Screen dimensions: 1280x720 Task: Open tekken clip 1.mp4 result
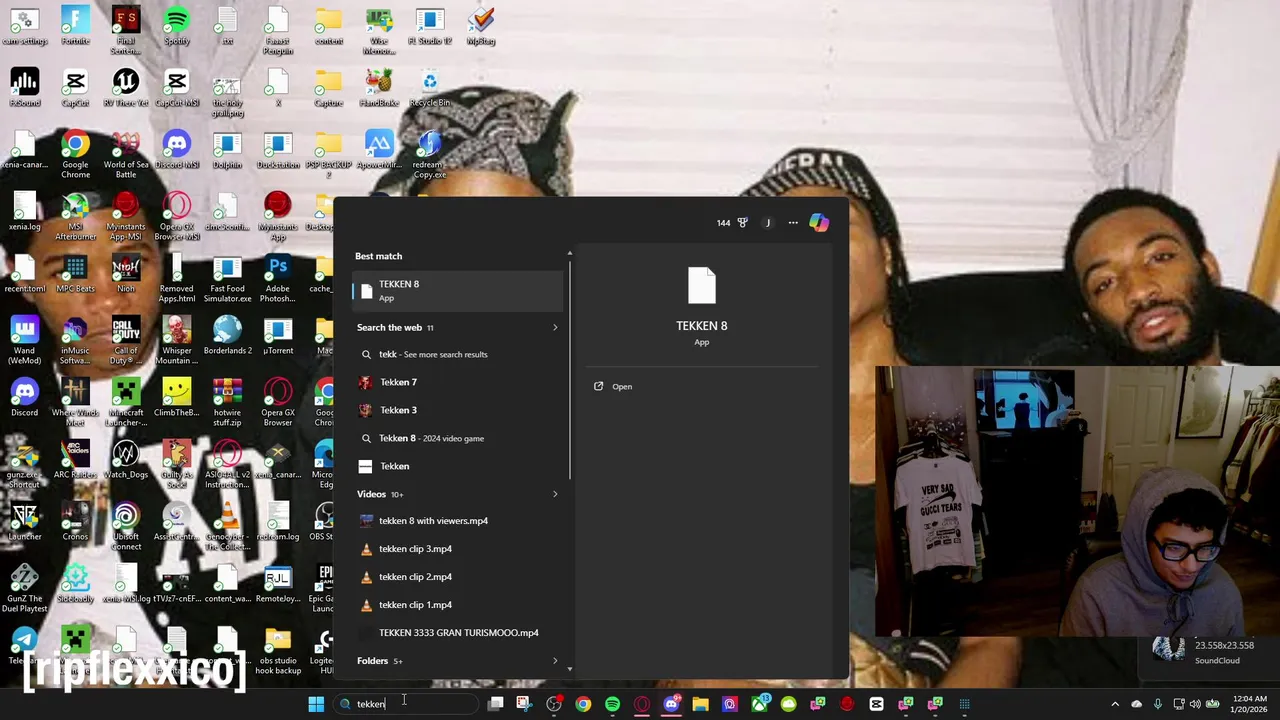(x=457, y=605)
